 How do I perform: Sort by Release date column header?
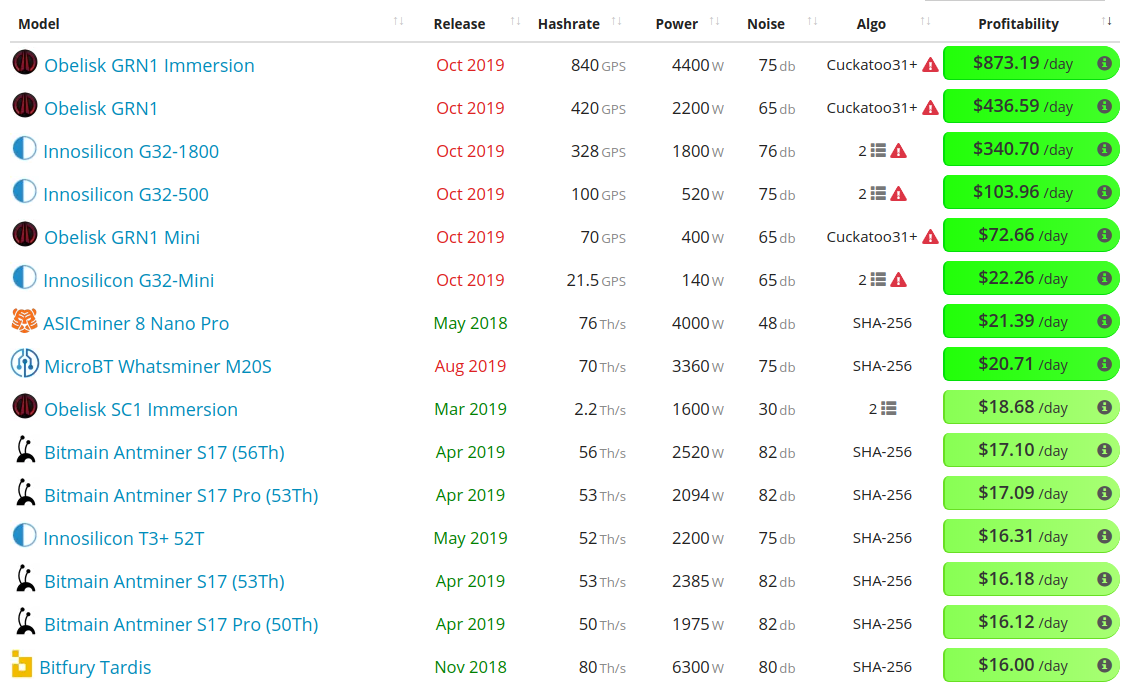[459, 24]
